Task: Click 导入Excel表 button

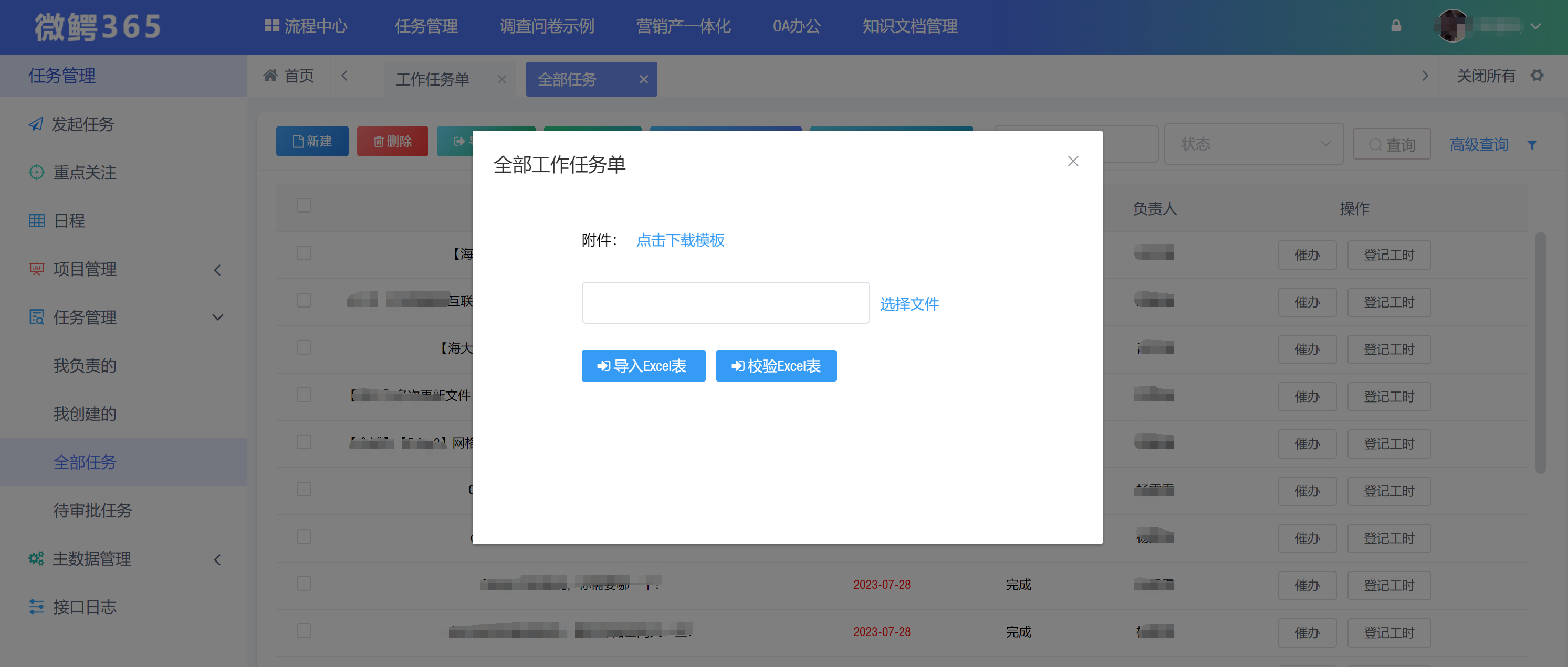Action: [x=643, y=366]
